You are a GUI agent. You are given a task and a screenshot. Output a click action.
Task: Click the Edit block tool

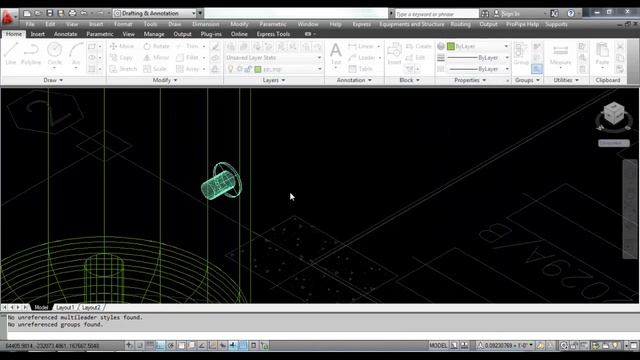[x=416, y=58]
